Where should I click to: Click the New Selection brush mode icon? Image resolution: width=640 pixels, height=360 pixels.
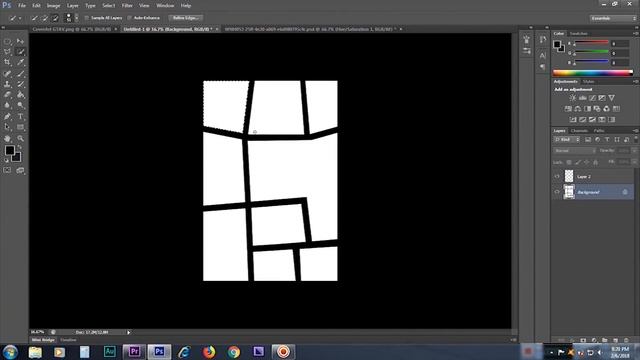[x=35, y=18]
